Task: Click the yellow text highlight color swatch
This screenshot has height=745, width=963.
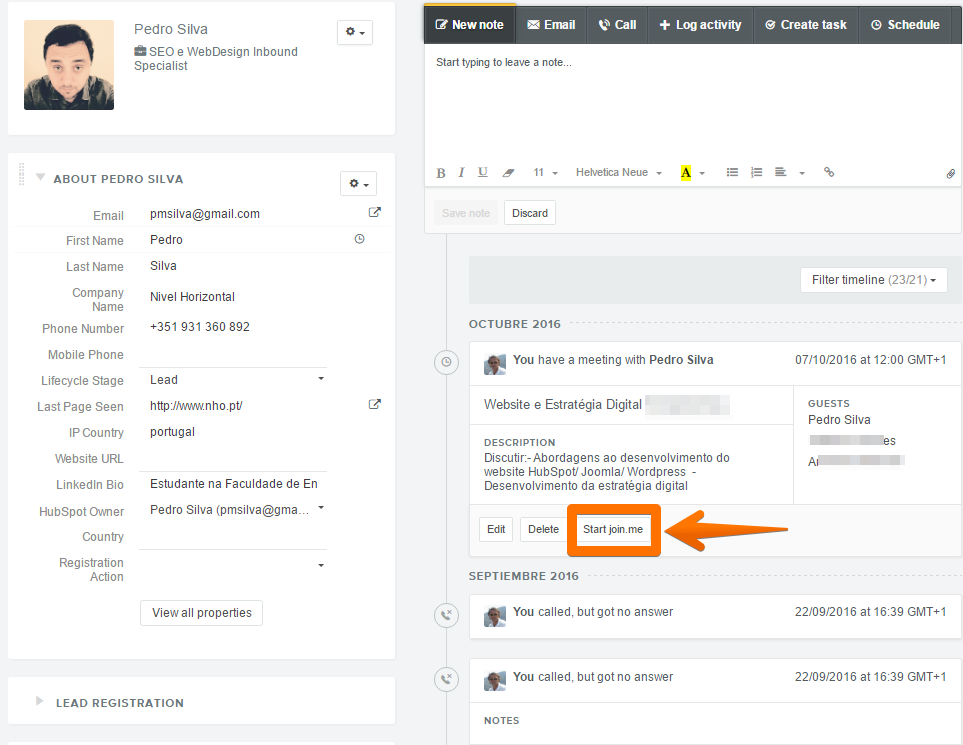Action: [x=686, y=173]
